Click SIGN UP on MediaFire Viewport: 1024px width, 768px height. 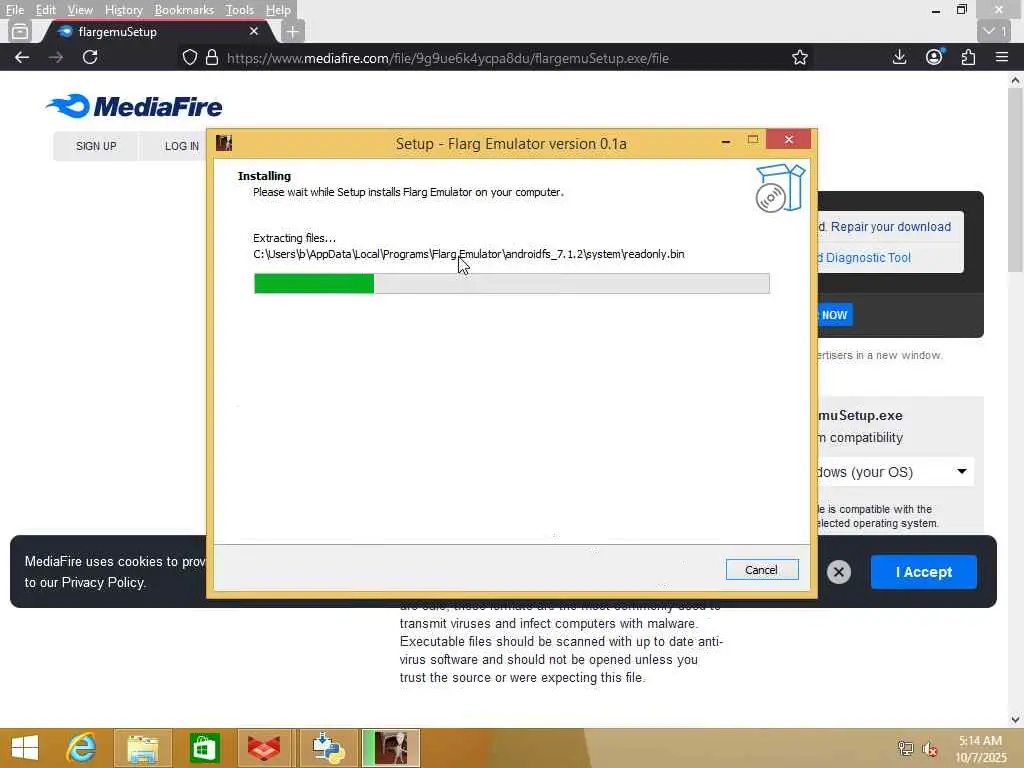coord(96,146)
